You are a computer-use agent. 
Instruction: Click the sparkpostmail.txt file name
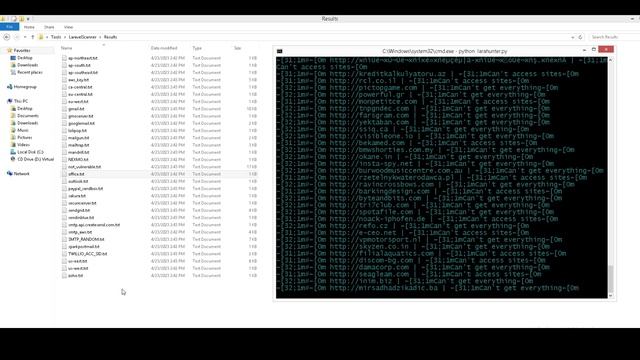84,247
